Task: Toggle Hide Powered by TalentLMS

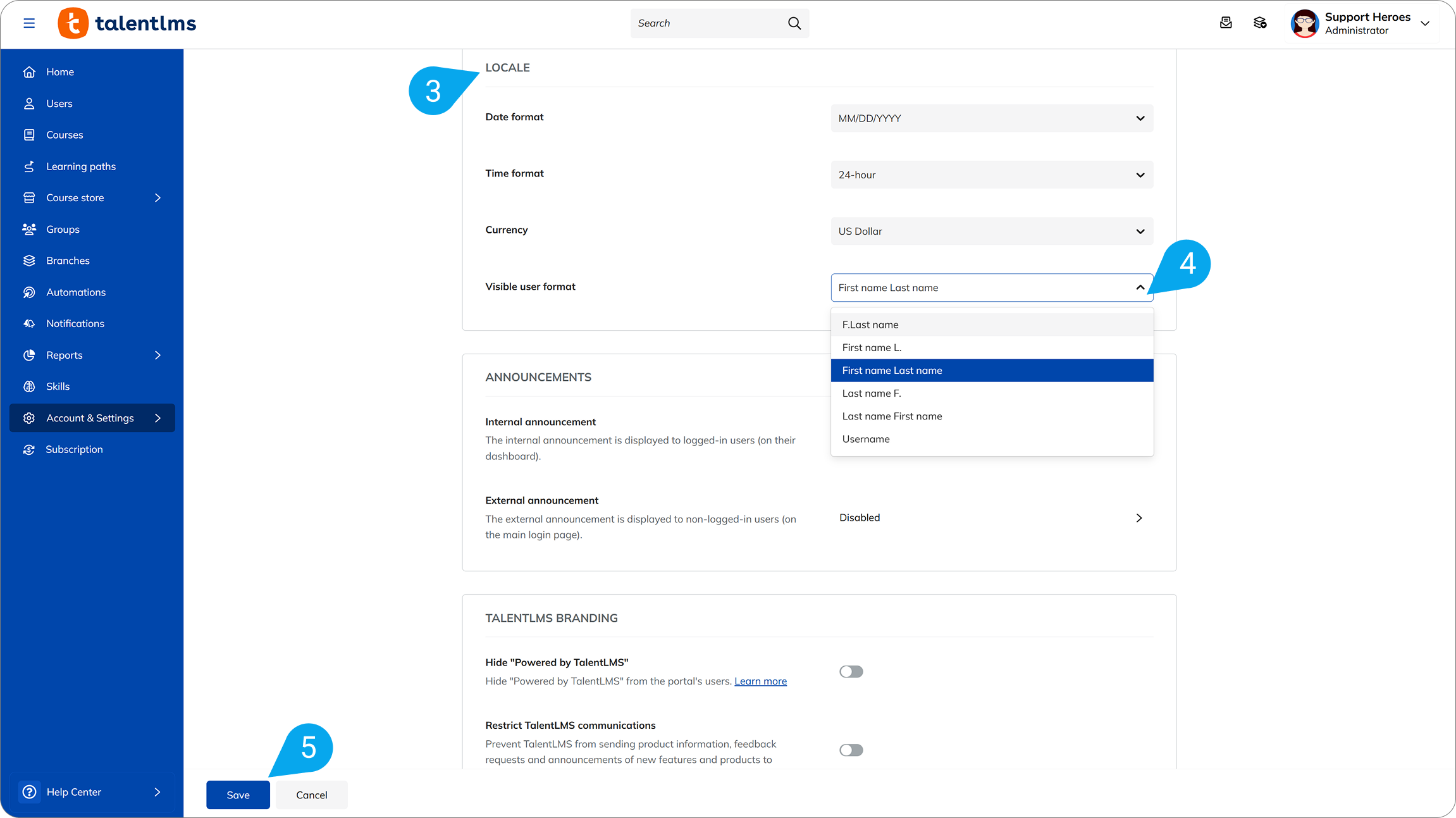Action: pyautogui.click(x=851, y=671)
